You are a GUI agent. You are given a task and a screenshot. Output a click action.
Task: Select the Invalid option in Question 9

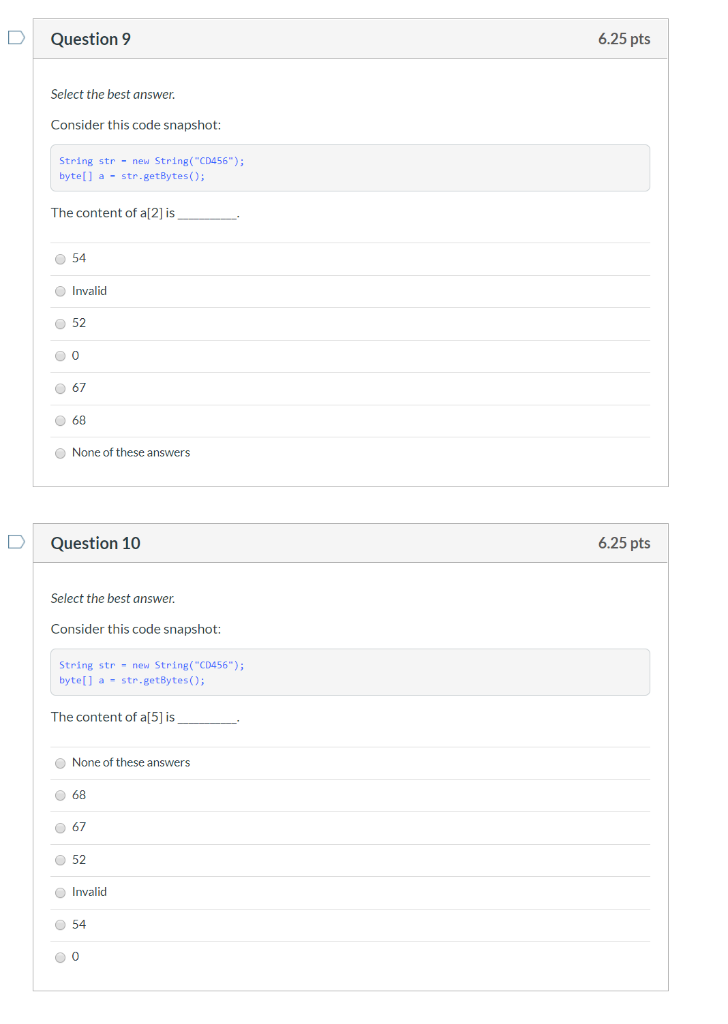(60, 291)
